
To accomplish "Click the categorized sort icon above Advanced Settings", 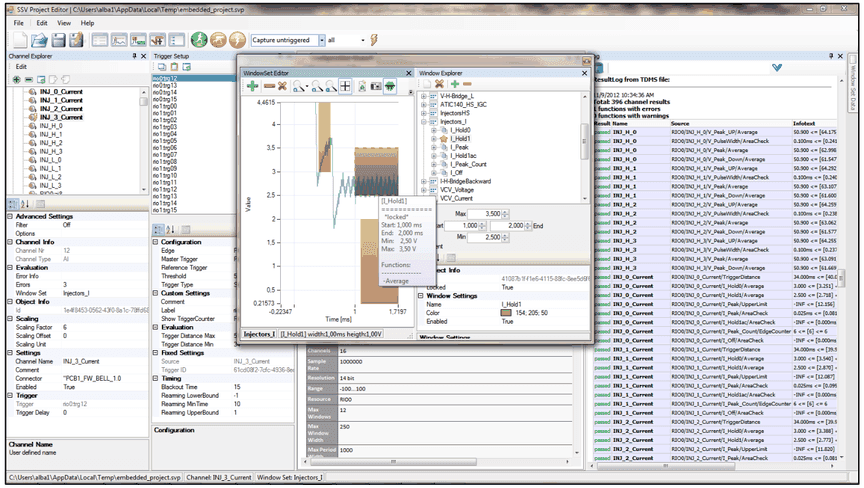I will pyautogui.click(x=13, y=204).
